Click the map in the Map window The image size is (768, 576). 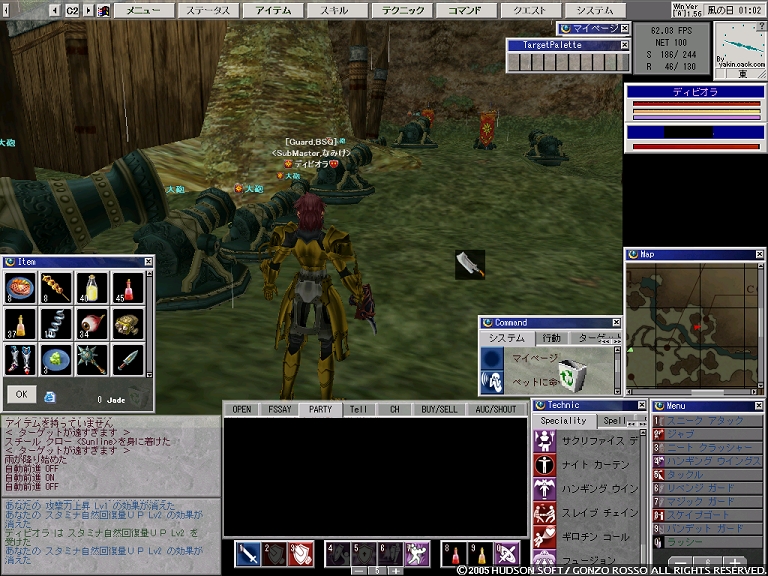[x=693, y=326]
